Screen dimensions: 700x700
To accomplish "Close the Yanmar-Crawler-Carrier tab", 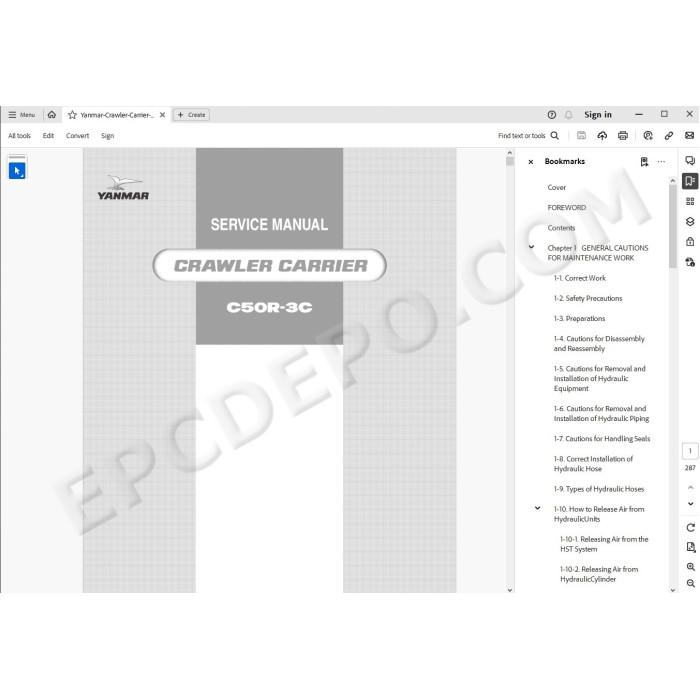I will coord(162,115).
